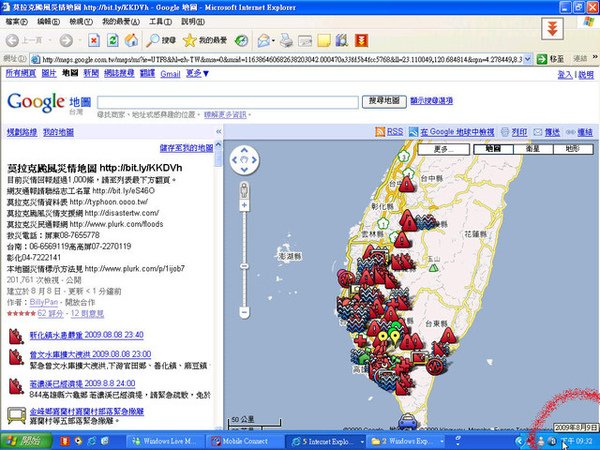The width and height of the screenshot is (600, 450).
Task: Select the Street View pegman icon
Action: point(244,191)
